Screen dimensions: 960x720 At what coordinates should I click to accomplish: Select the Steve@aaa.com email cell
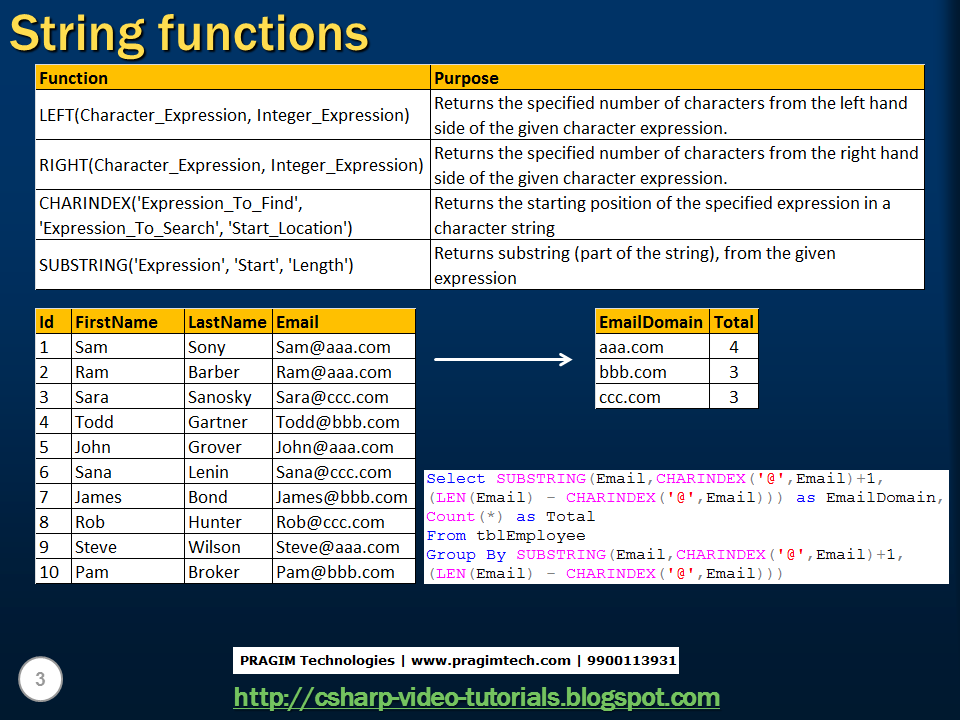pos(343,547)
